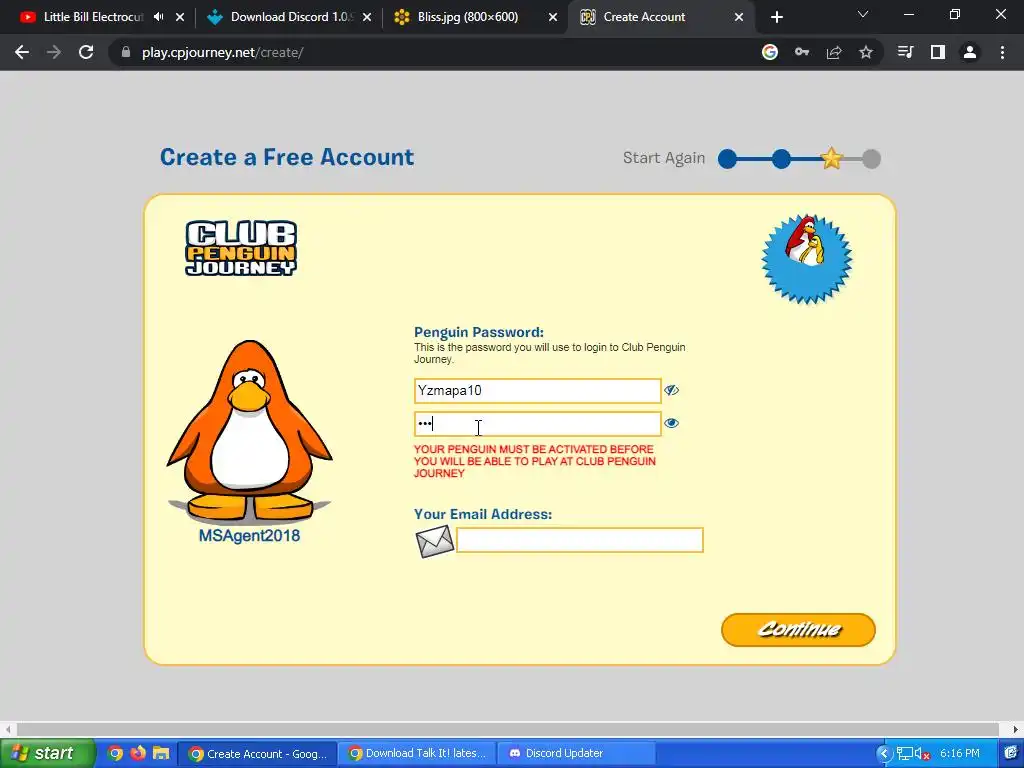Open a new browser tab
Screen dimensions: 1024x768
point(776,17)
